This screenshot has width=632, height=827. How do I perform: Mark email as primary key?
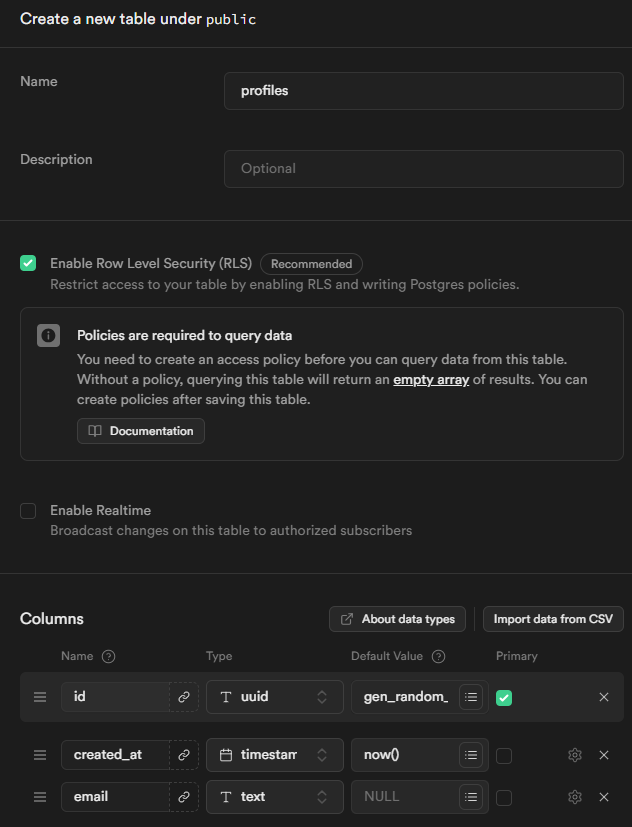coord(504,797)
